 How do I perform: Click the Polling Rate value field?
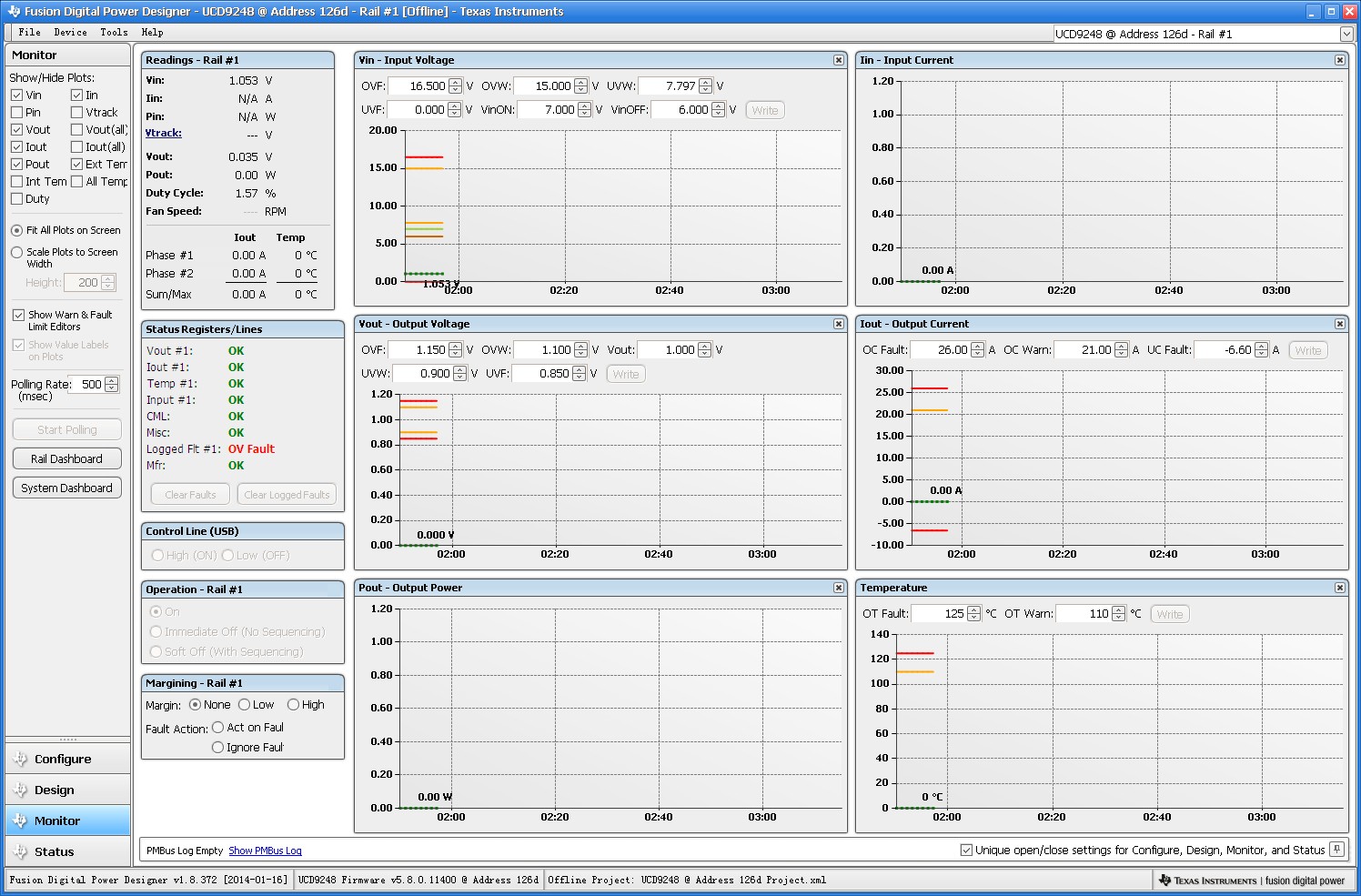click(87, 384)
